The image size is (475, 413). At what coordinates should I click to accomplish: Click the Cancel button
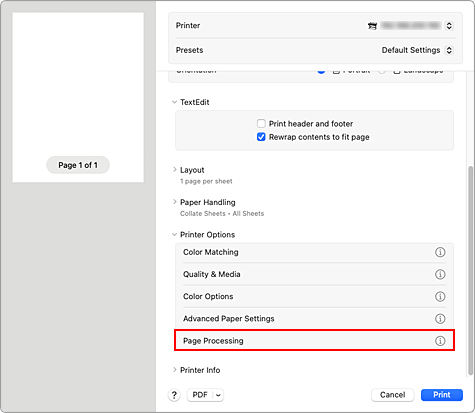pos(393,395)
